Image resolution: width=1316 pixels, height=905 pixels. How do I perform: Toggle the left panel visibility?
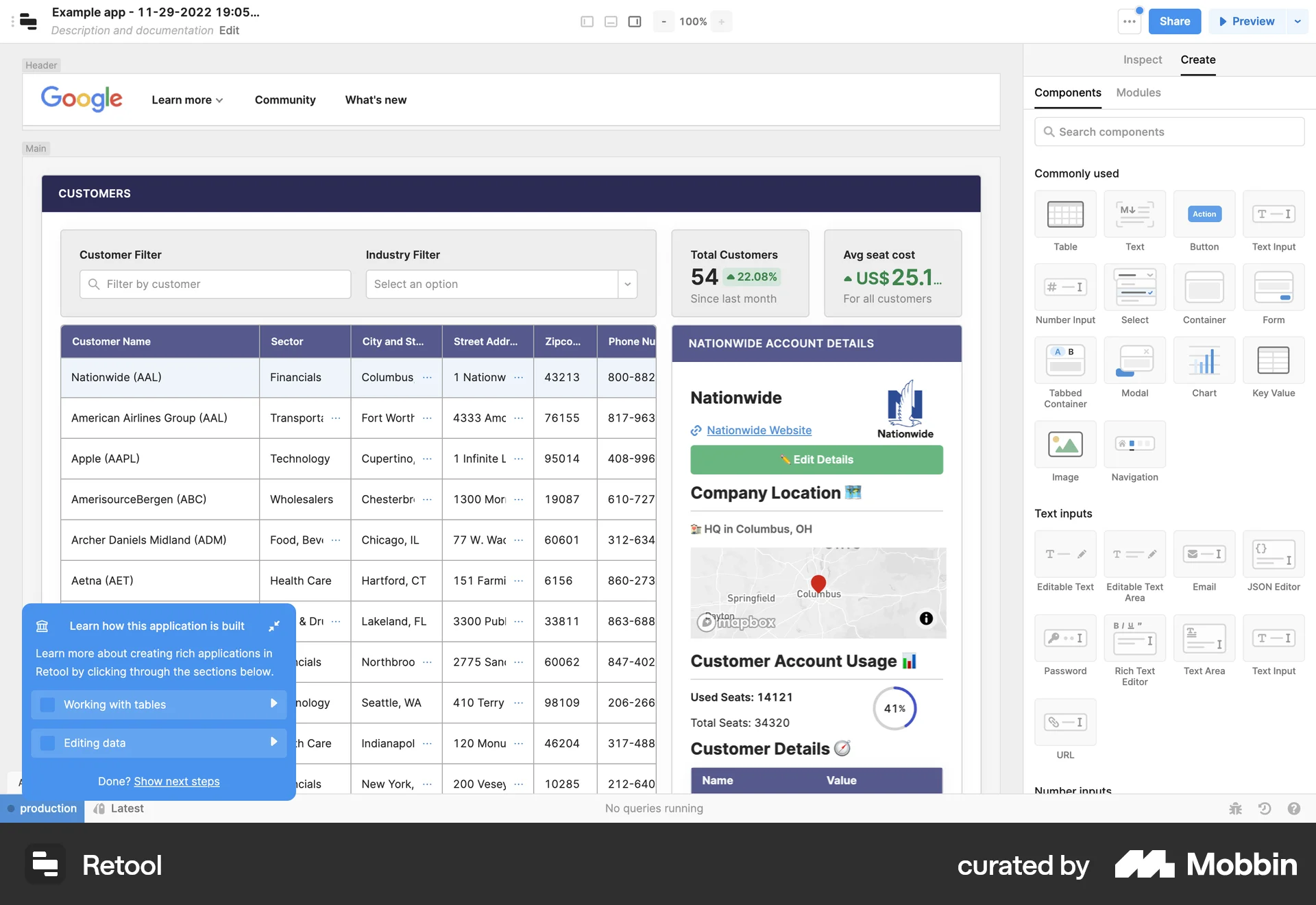point(587,21)
